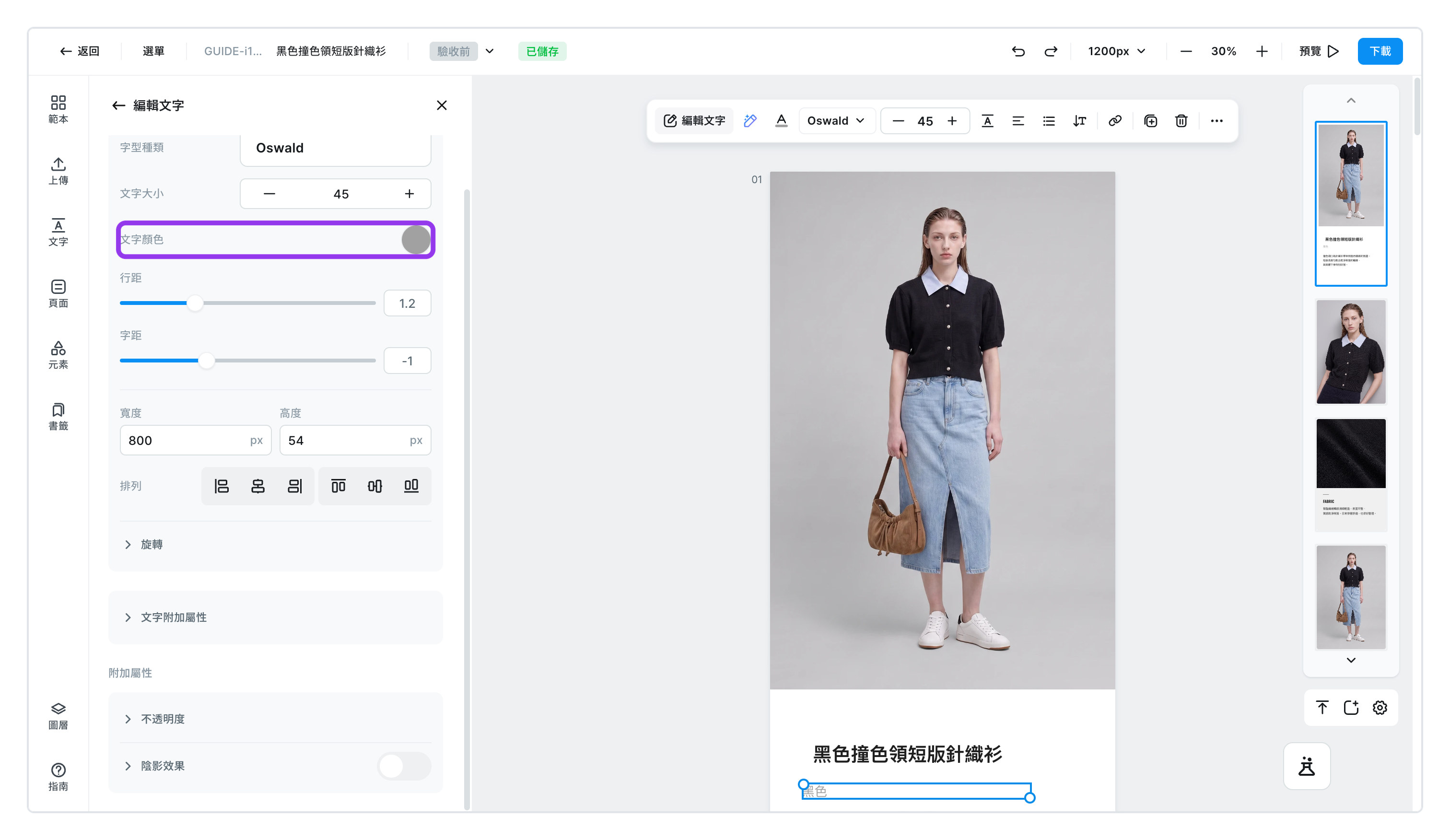Screen dimensions: 1450x840
Task: Increase 文字大小 with panel plus button
Action: [x=409, y=194]
